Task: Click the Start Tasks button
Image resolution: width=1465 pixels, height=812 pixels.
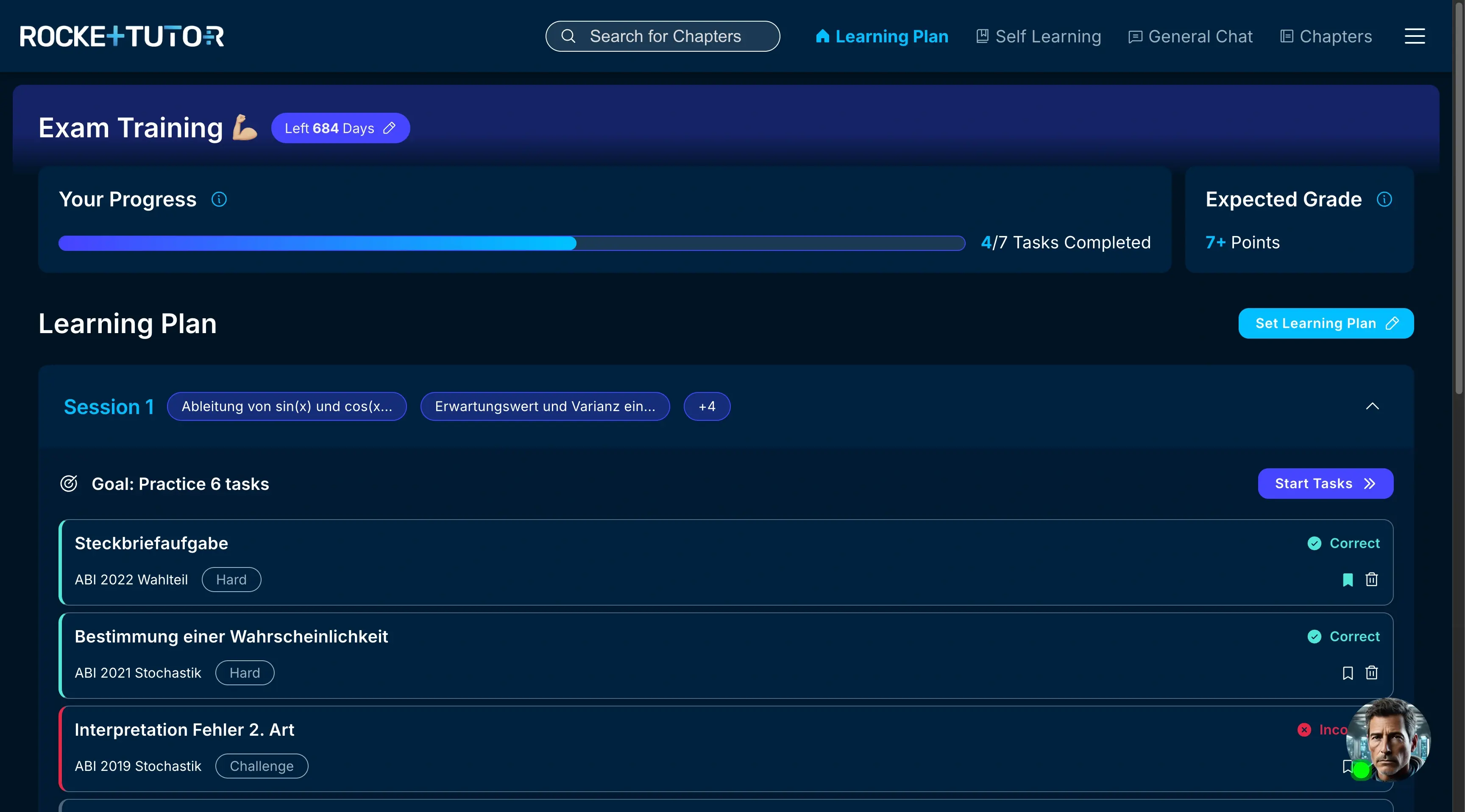Action: point(1326,484)
